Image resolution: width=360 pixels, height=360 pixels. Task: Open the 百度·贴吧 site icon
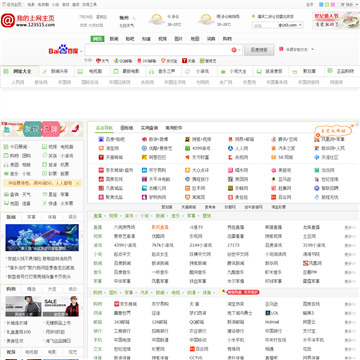[x=101, y=139]
